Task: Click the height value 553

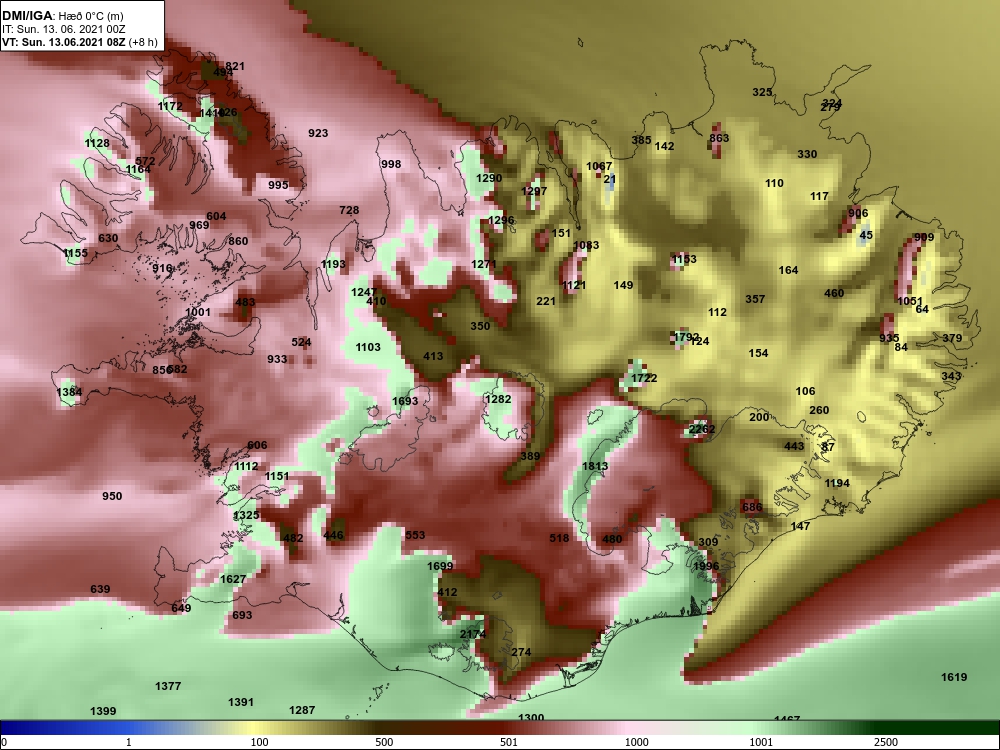Action: pyautogui.click(x=415, y=535)
